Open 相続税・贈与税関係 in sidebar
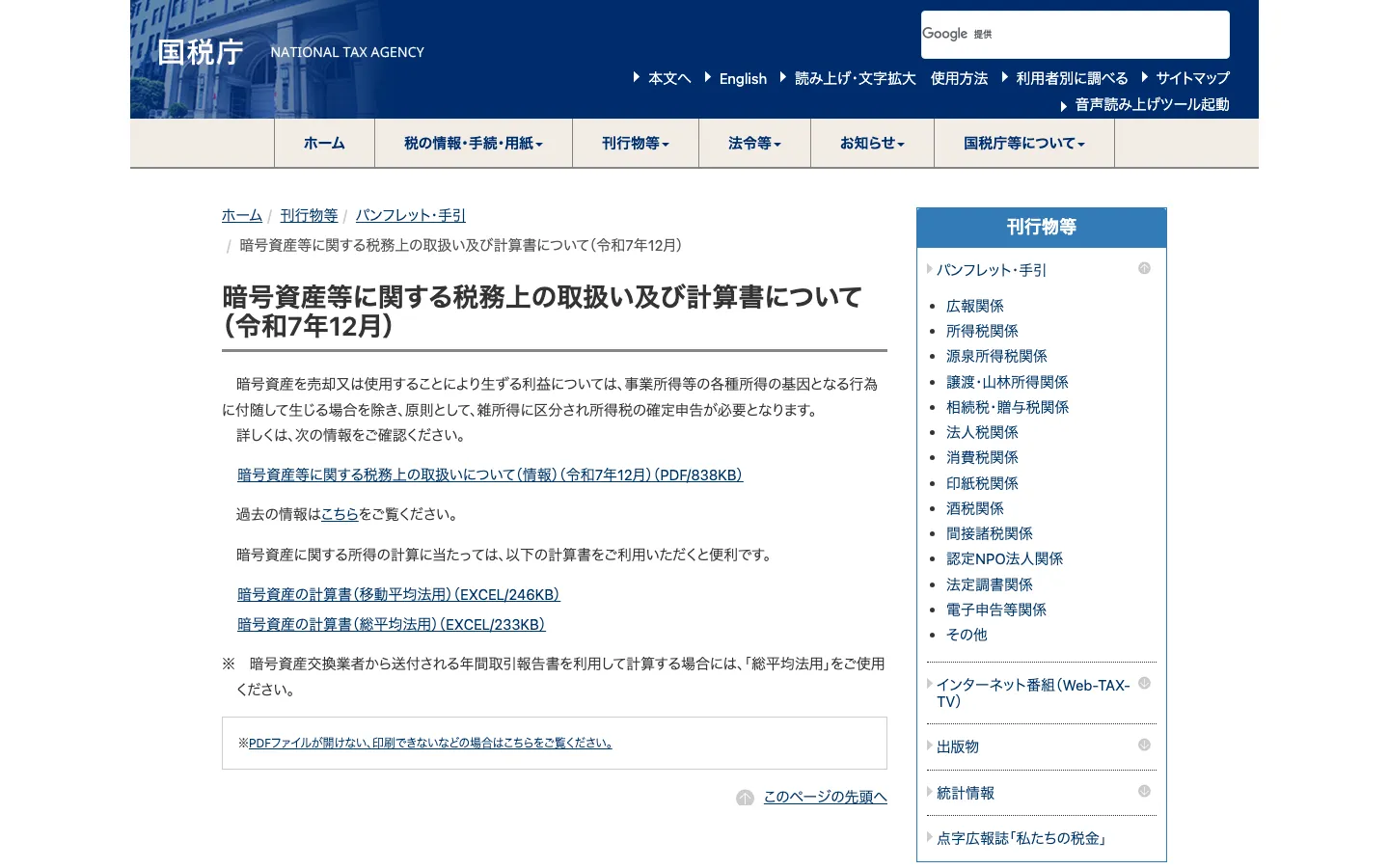Viewport: 1389px width, 868px height. [x=1007, y=407]
